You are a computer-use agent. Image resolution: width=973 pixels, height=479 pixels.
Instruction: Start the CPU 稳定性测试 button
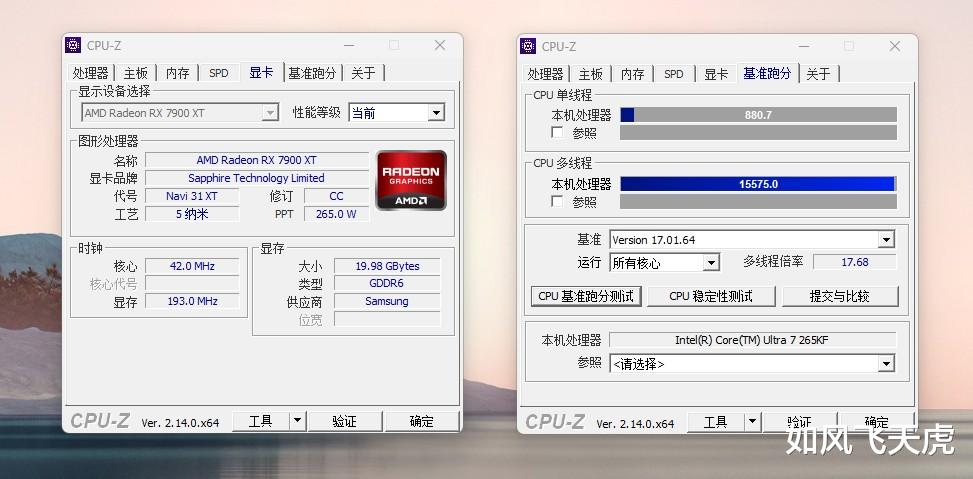click(x=711, y=296)
